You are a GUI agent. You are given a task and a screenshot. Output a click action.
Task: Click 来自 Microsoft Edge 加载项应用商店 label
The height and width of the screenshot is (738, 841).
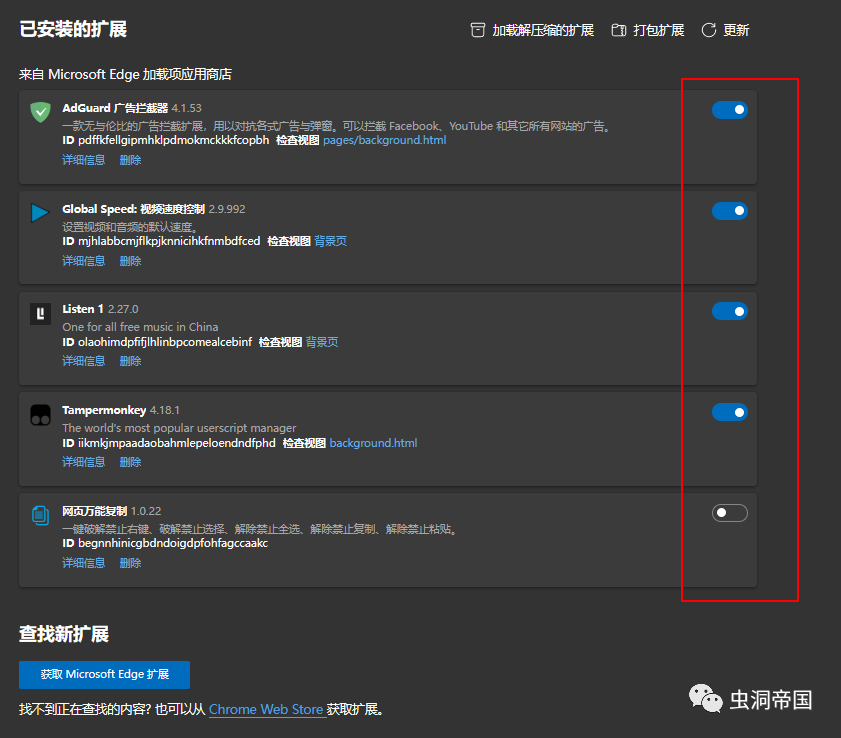[x=126, y=74]
